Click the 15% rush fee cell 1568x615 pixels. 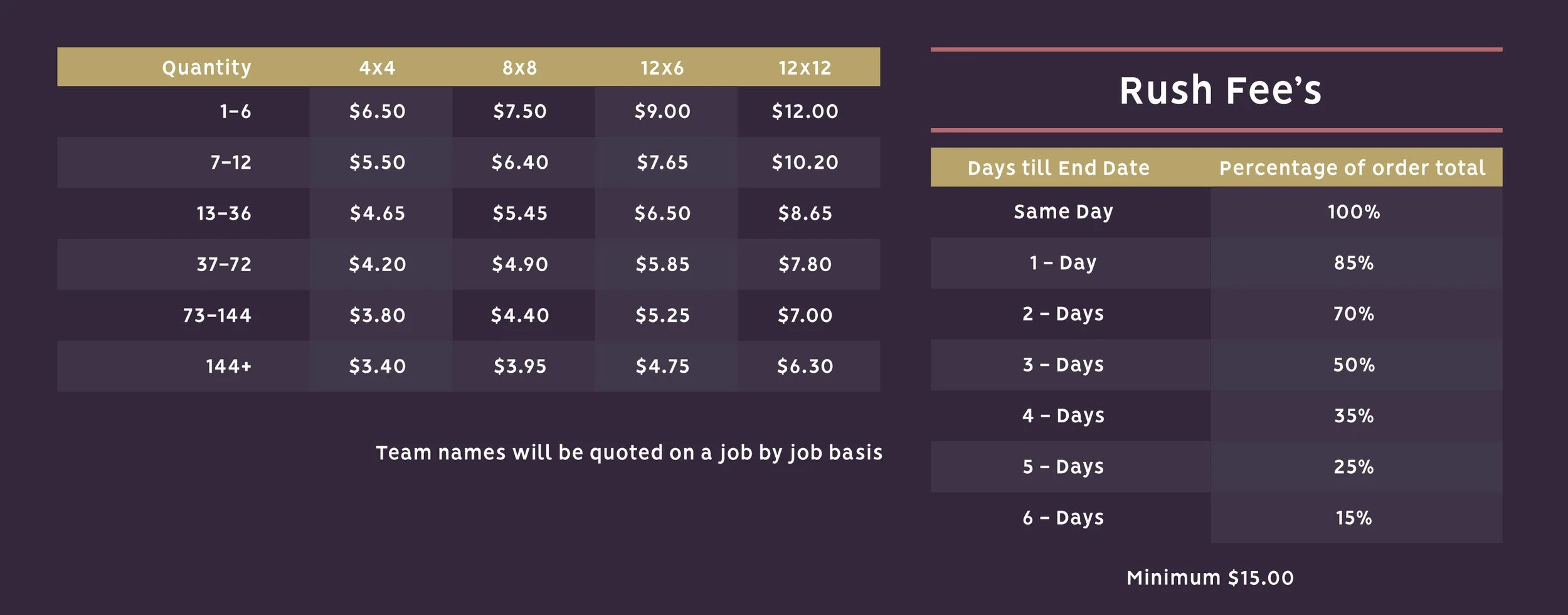(1353, 518)
